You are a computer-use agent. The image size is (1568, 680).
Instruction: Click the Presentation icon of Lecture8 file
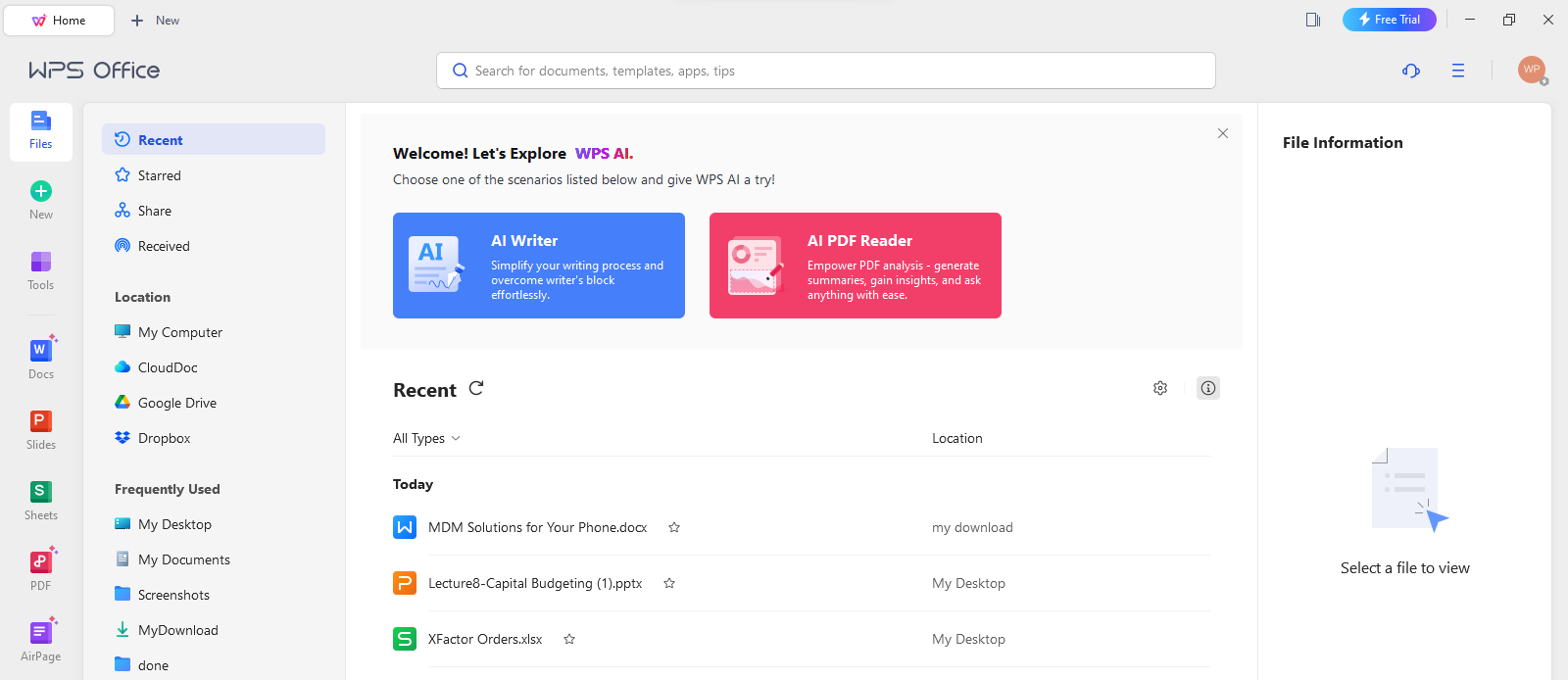click(405, 583)
